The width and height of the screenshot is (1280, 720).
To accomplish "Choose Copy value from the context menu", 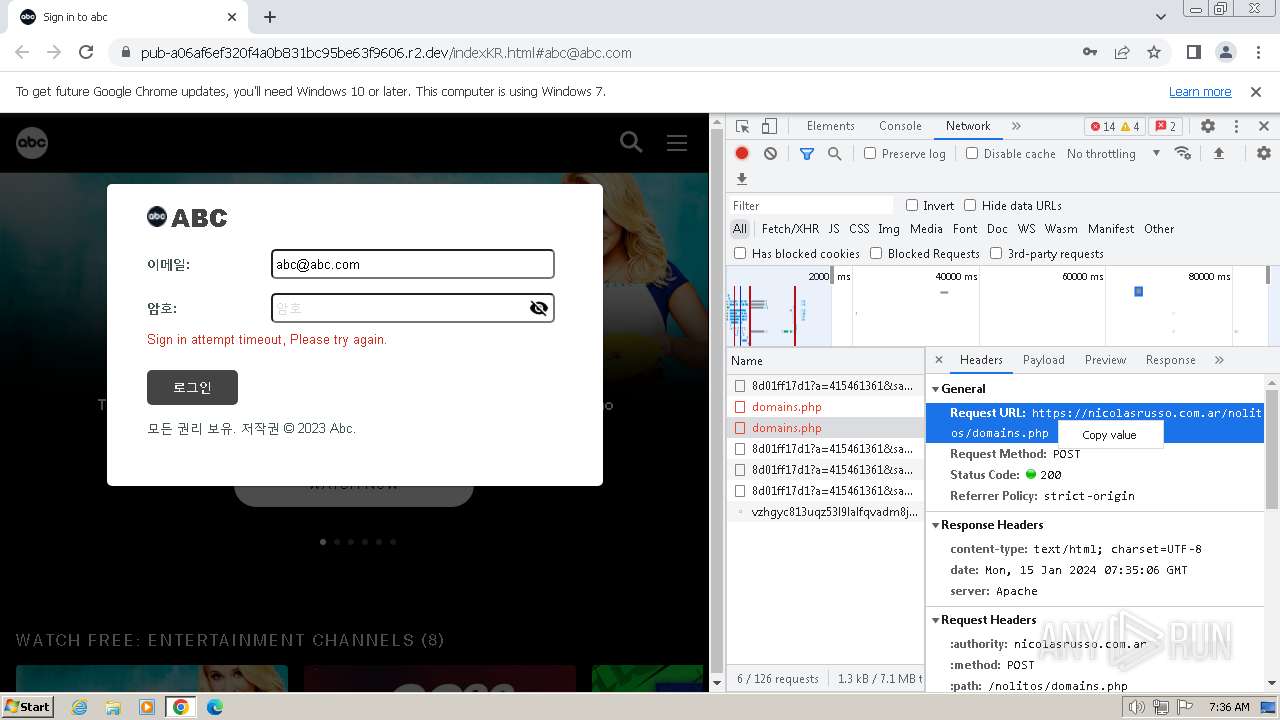I will pyautogui.click(x=1110, y=435).
